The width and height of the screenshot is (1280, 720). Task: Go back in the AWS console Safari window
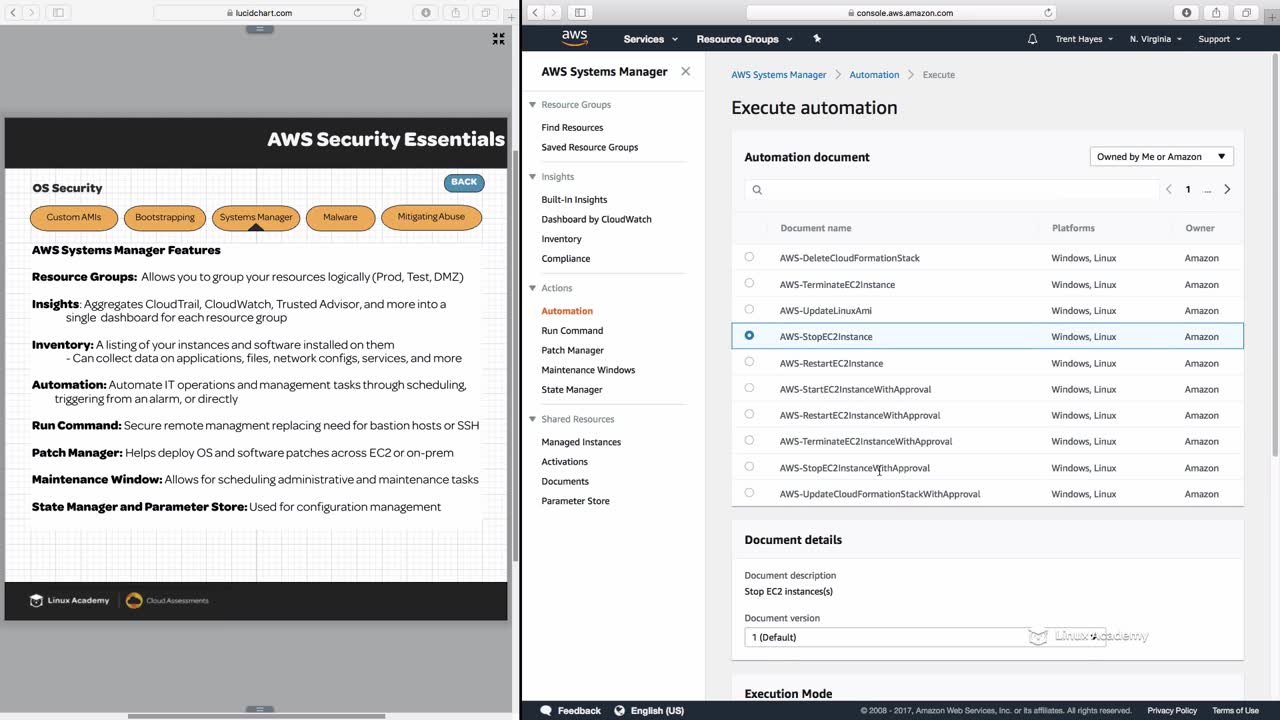[x=535, y=13]
